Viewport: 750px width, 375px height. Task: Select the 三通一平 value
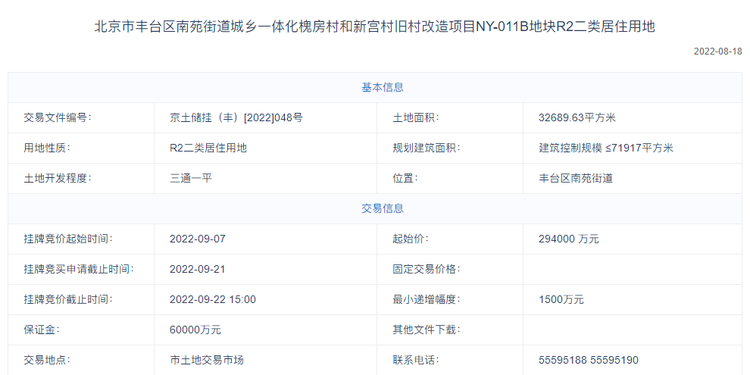(x=190, y=178)
